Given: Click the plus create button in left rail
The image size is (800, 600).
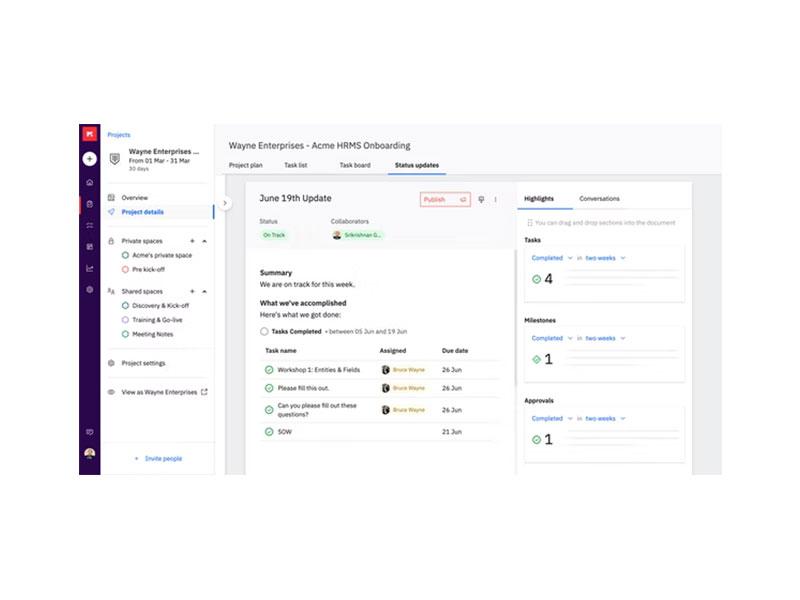Looking at the screenshot, I should coord(90,159).
